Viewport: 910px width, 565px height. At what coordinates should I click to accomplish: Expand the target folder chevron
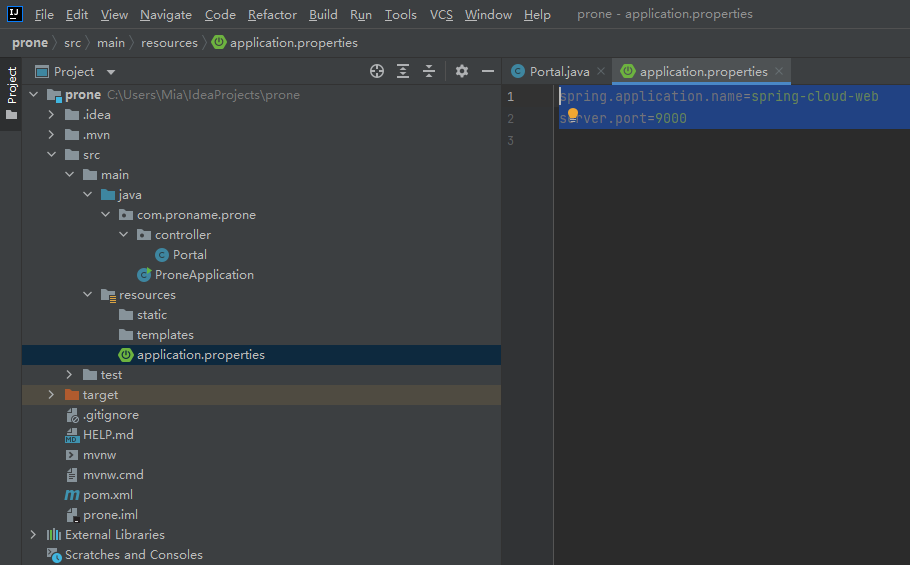coord(51,394)
